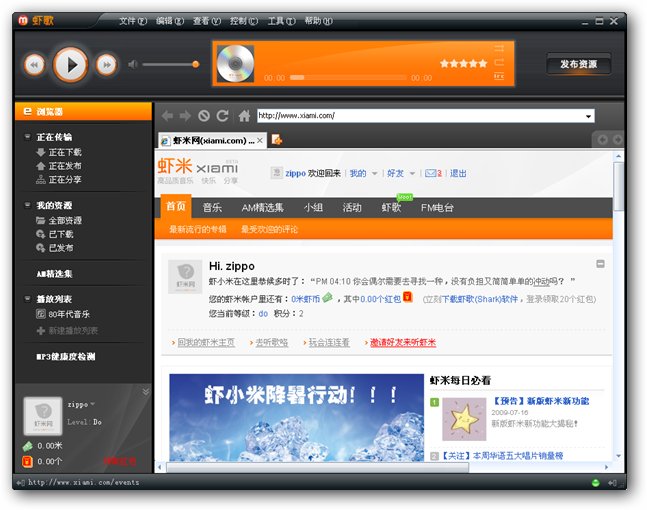Select the 浏览器 sidebar header
Viewport: 647px width, 510px height.
click(x=83, y=111)
